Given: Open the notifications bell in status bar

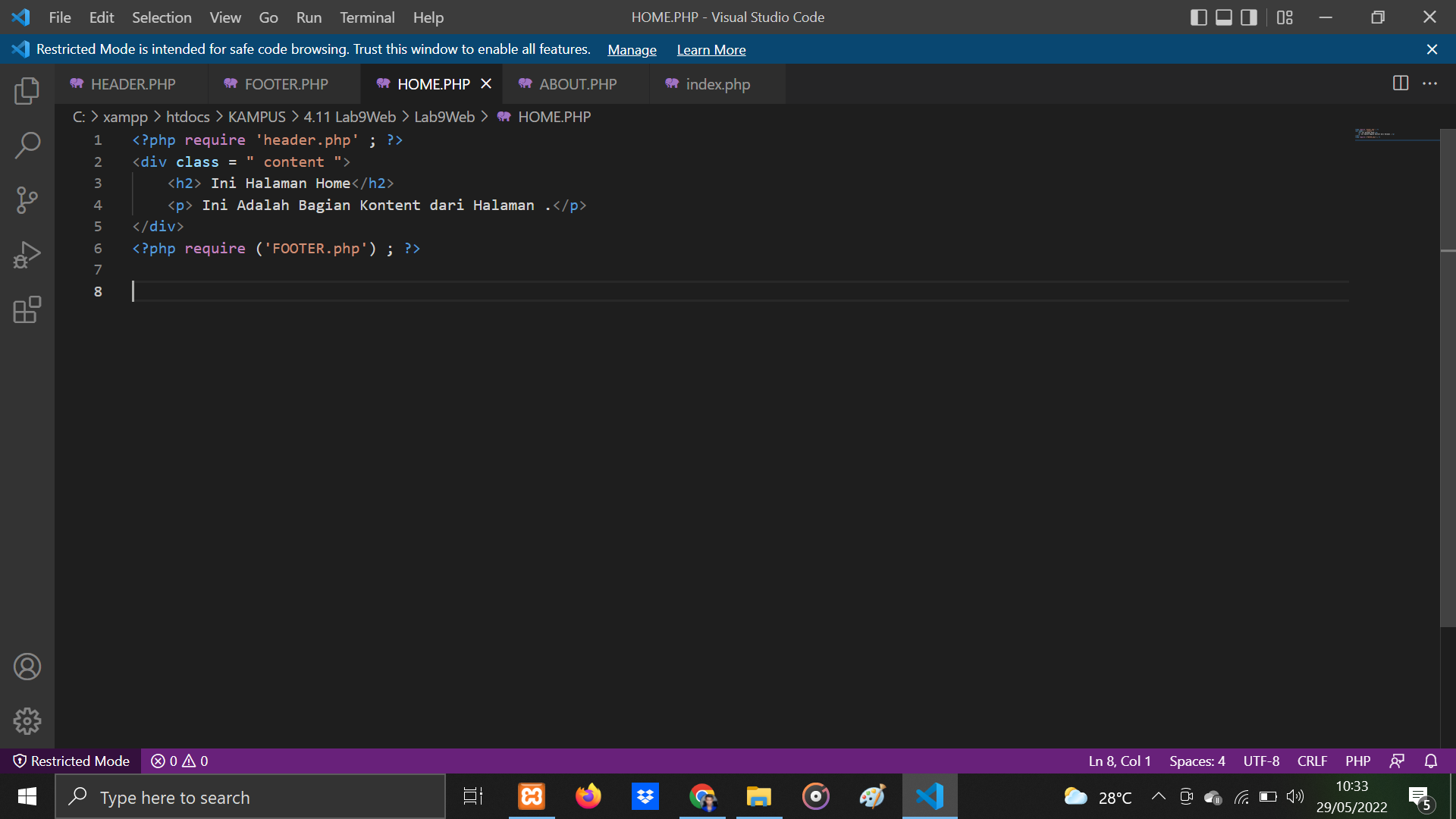Looking at the screenshot, I should coord(1432,761).
